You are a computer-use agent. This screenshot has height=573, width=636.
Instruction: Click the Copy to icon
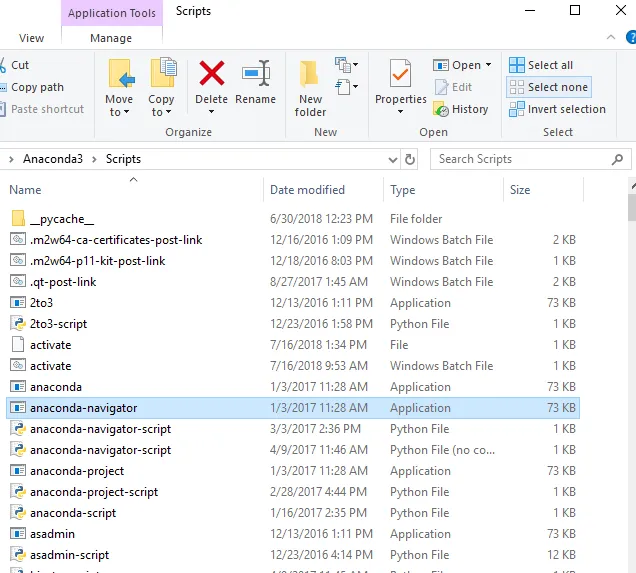(163, 73)
